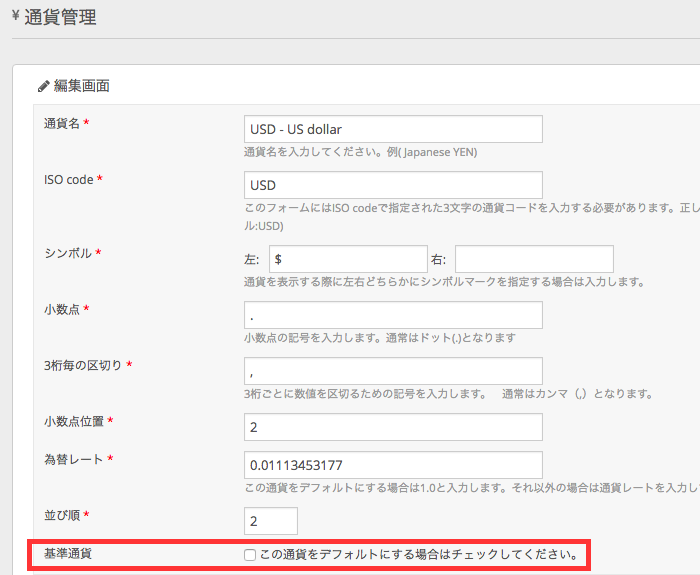Screen dimensions: 700x575
Task: Click into the ISO code input box
Action: [393, 185]
